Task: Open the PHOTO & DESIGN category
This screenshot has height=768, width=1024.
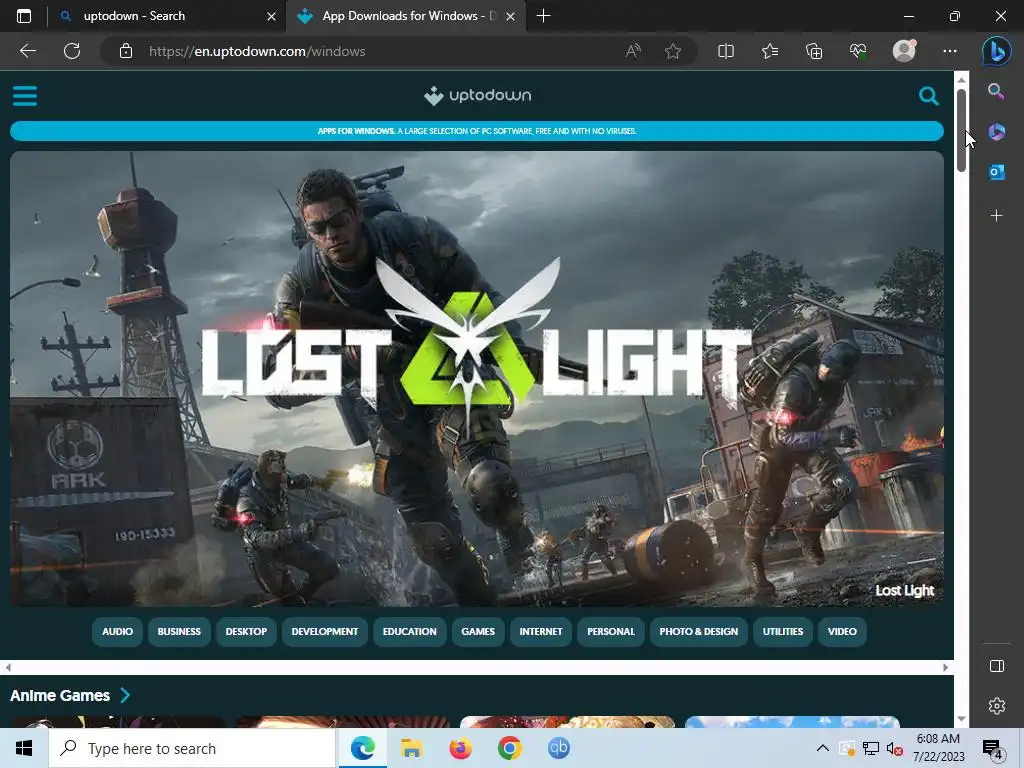Action: point(699,632)
